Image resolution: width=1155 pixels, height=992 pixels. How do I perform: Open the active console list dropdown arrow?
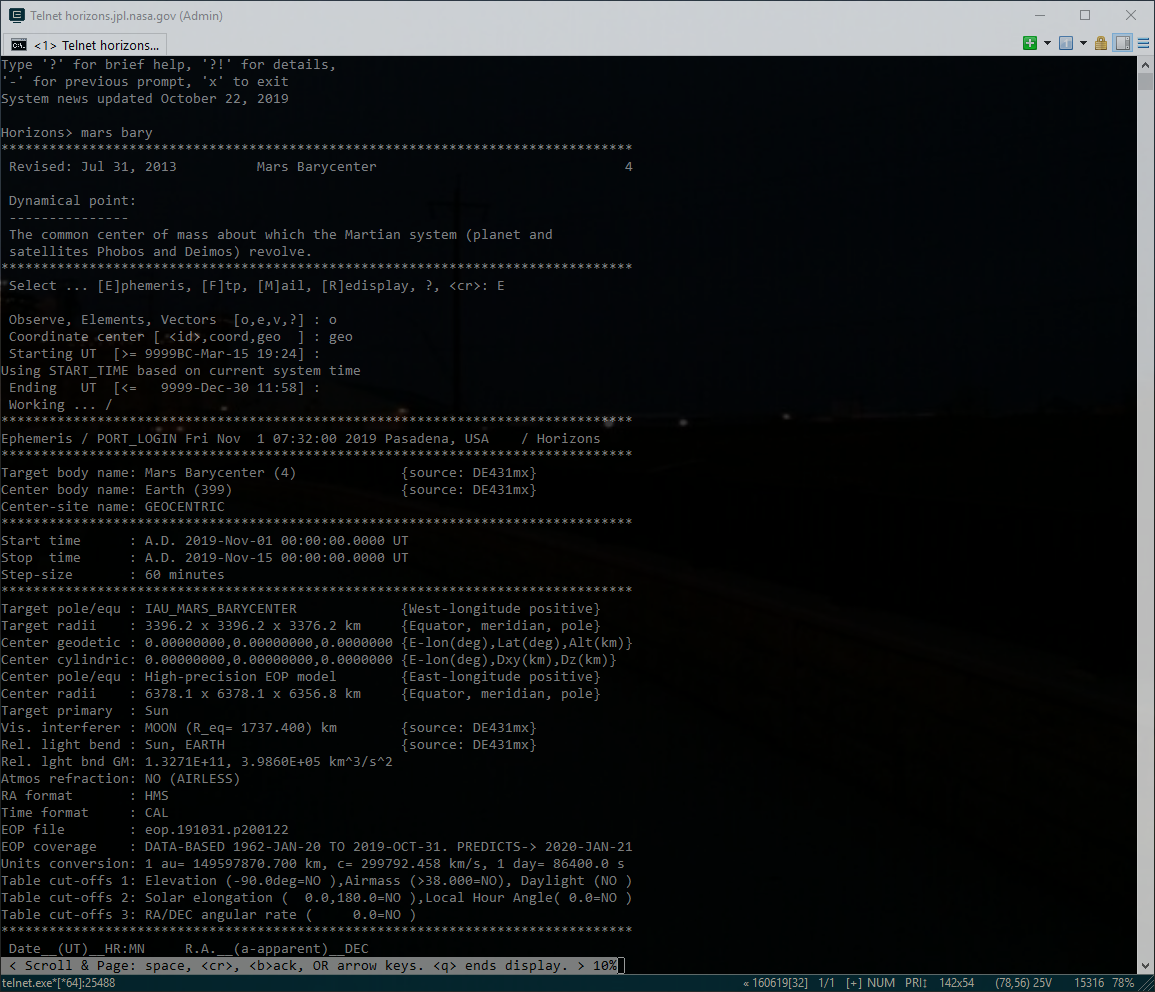point(1083,43)
